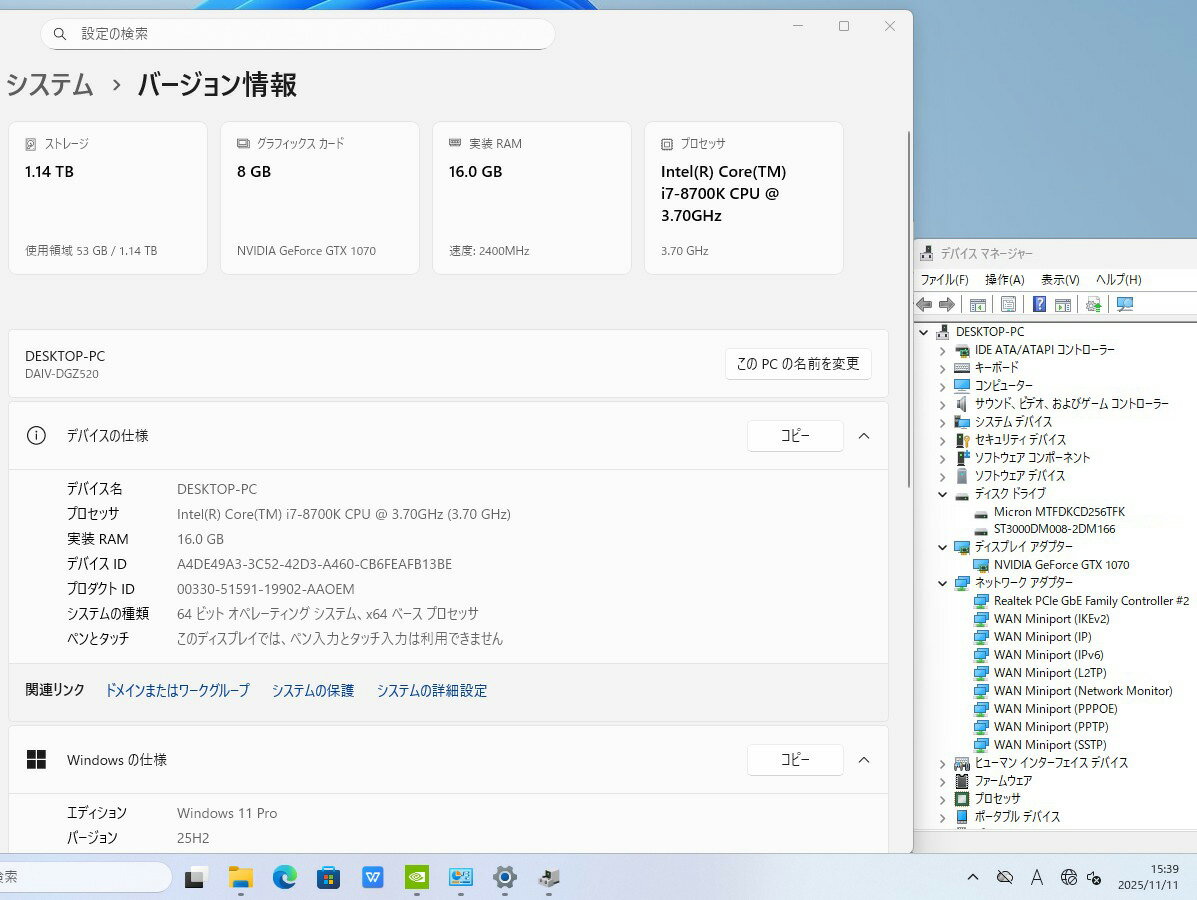
Task: Collapse the デバイスの仕様 section
Action: (x=864, y=436)
